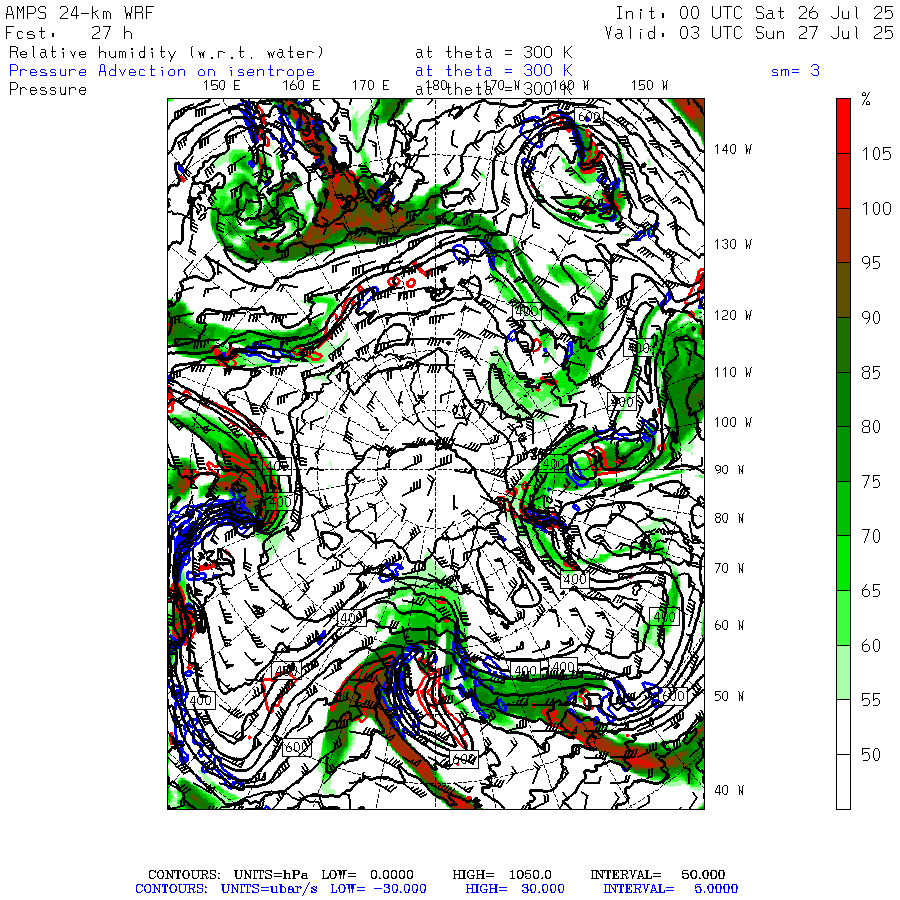Click the blue "Pressure Advection on isentrope" label
The height and width of the screenshot is (900, 900).
(162, 71)
